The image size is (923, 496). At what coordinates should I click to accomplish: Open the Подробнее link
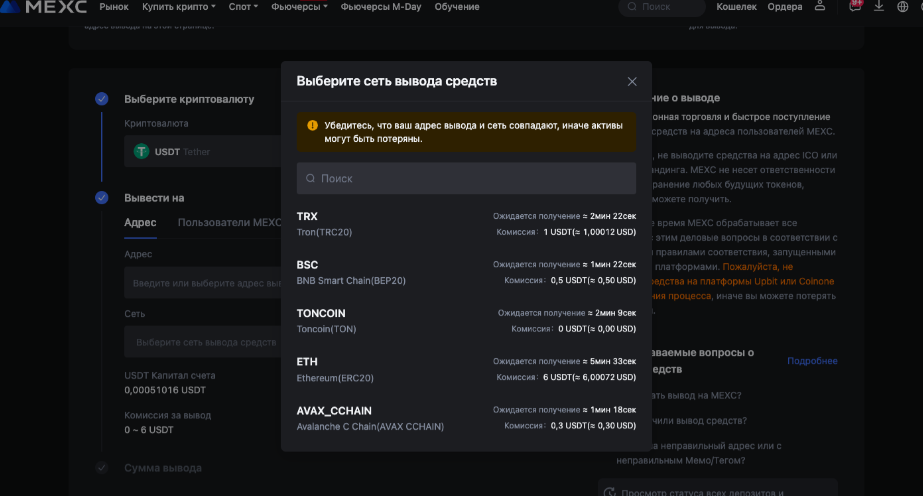[x=812, y=361]
